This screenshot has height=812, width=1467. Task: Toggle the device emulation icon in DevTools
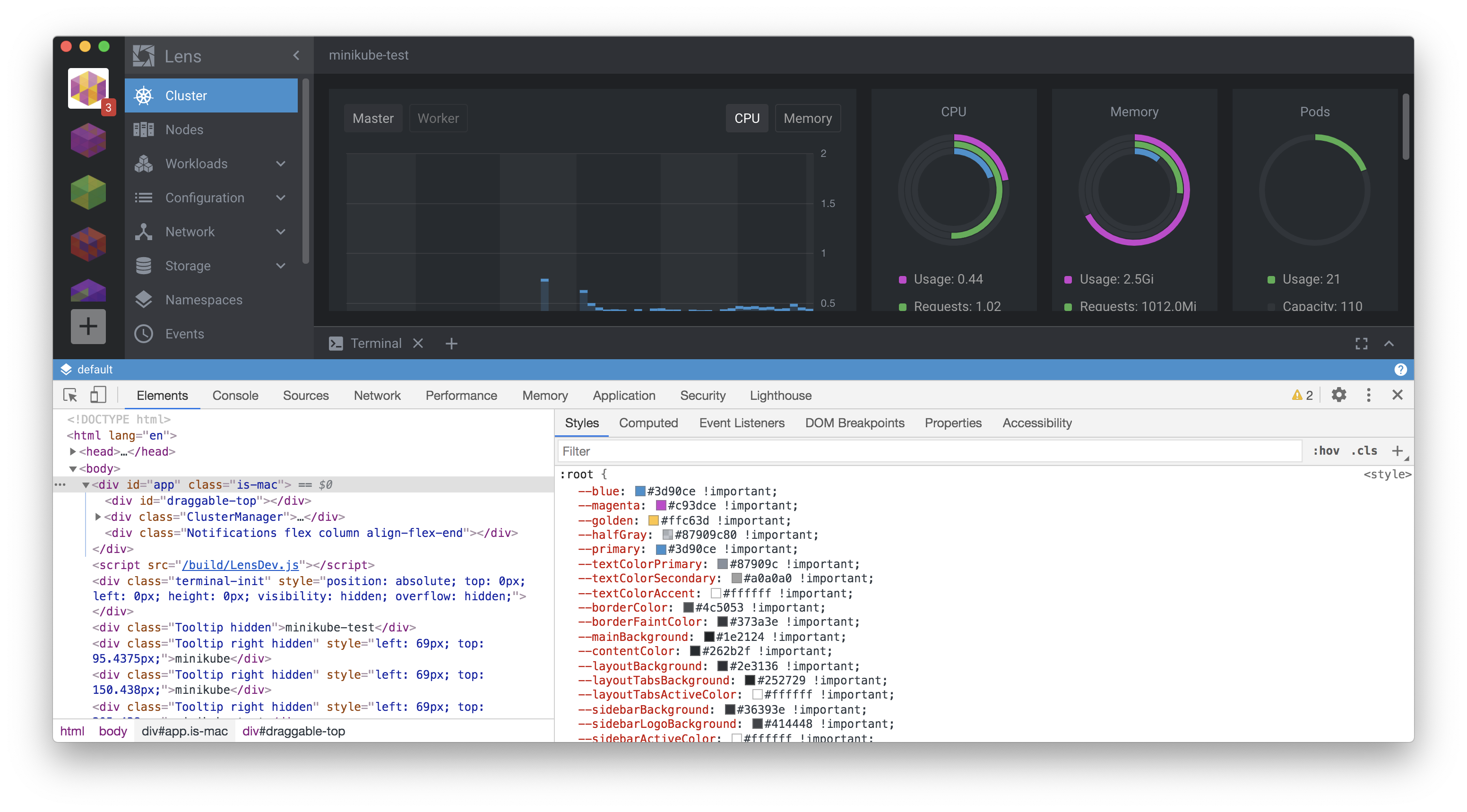(x=98, y=395)
